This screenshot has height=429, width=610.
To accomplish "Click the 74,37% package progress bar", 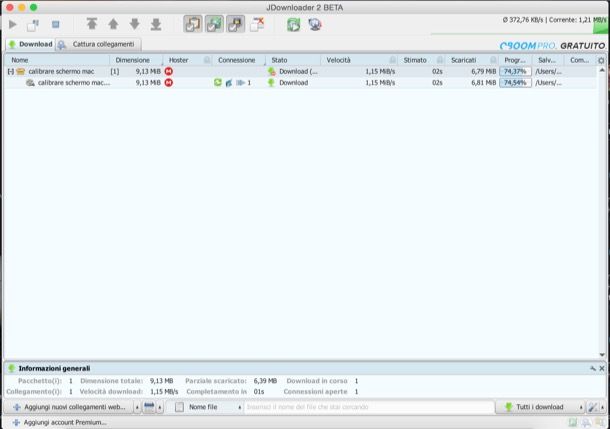I will pos(515,72).
